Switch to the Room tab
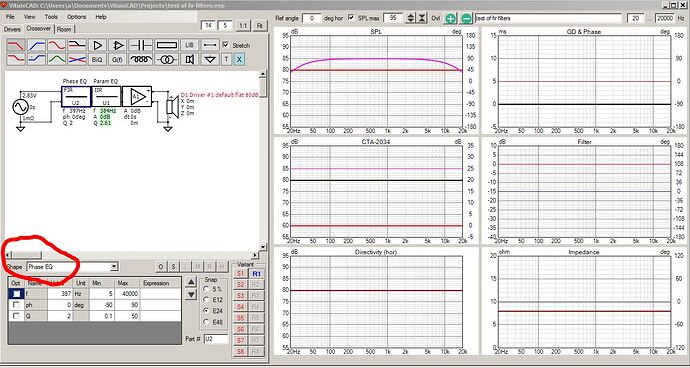690x368 pixels. coord(64,29)
